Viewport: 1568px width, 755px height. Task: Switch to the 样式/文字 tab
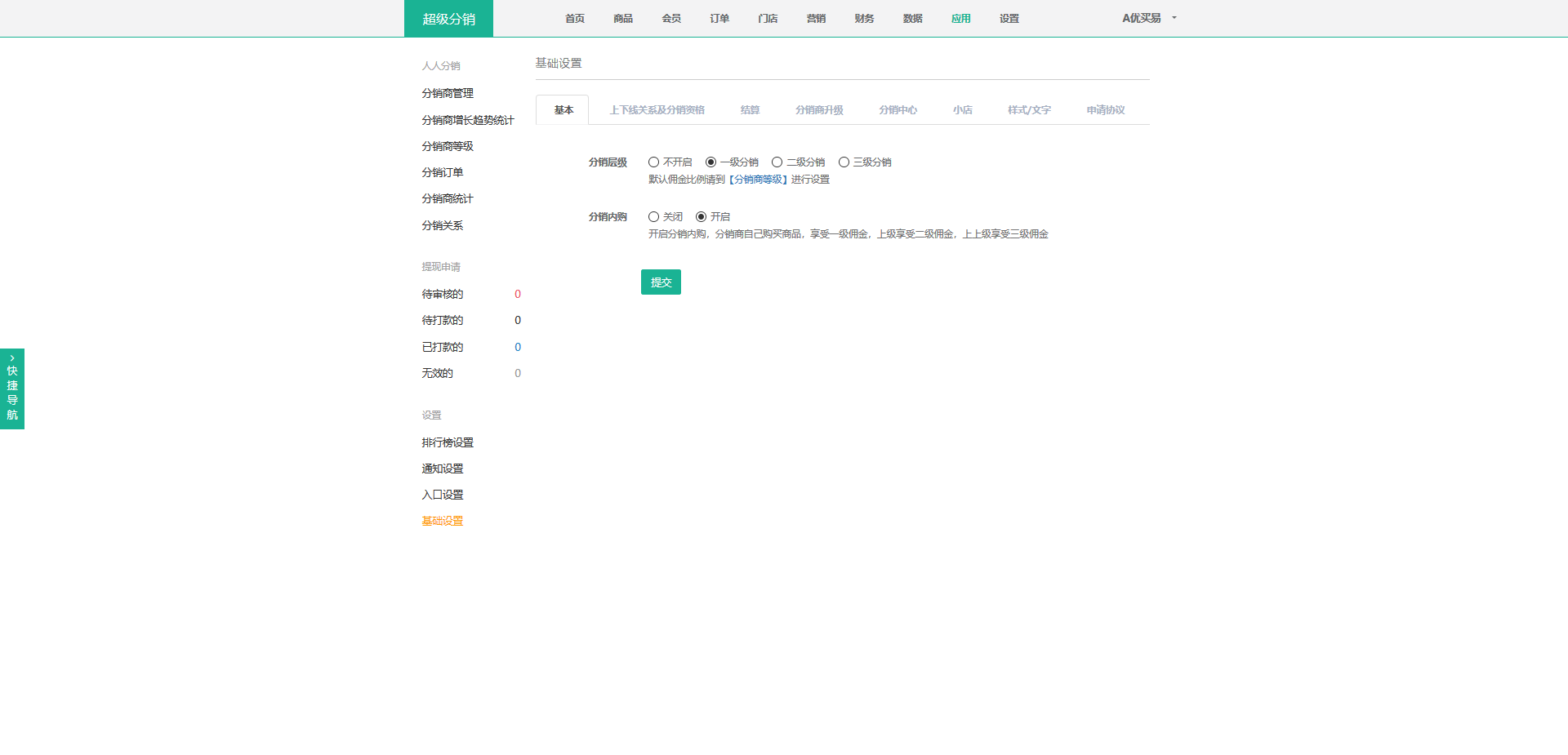(1029, 110)
